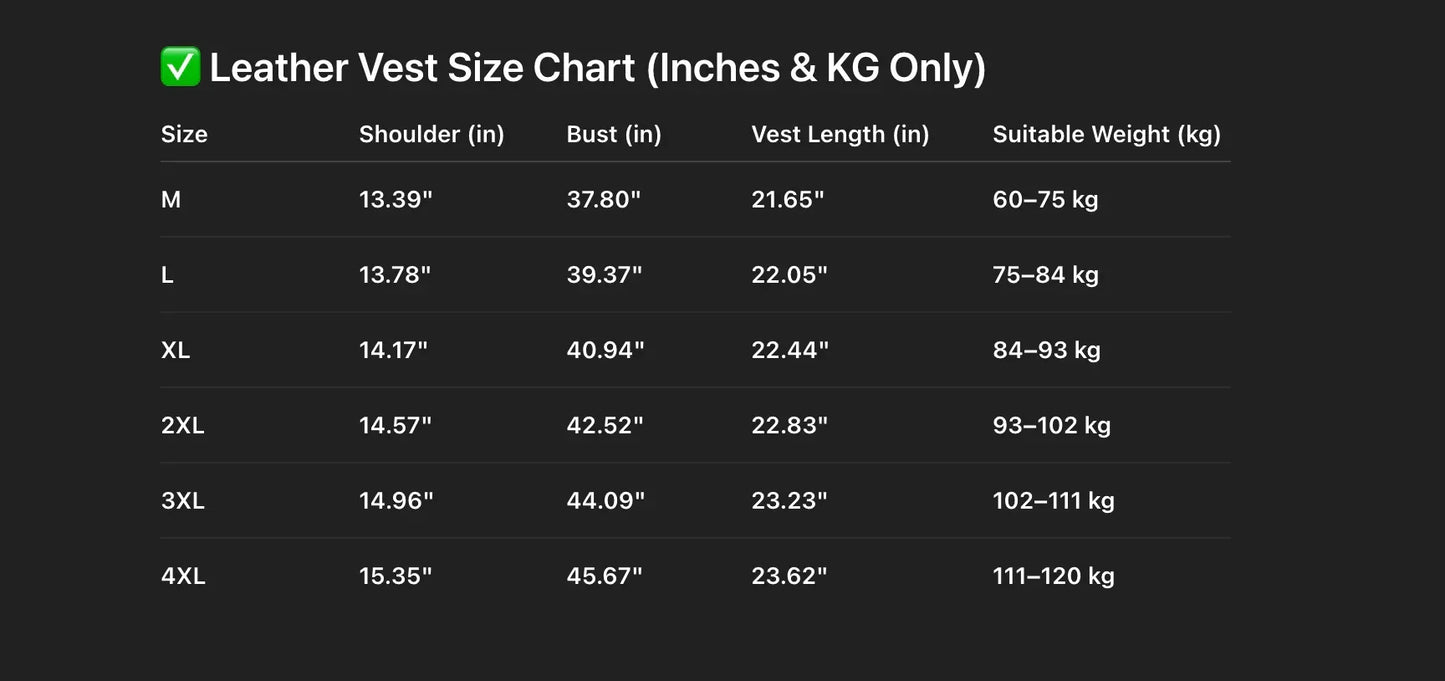Click the 22.44" vest length cell
This screenshot has height=681, width=1445.
pyautogui.click(x=789, y=350)
